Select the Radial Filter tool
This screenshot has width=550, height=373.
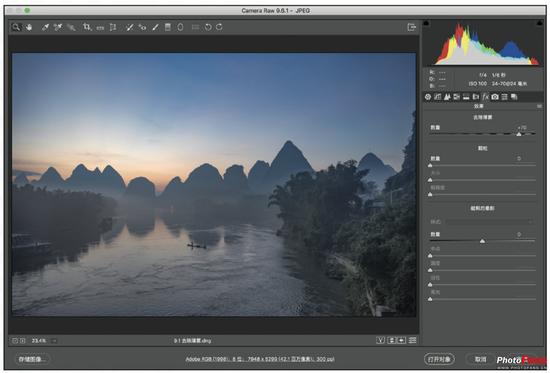180,27
